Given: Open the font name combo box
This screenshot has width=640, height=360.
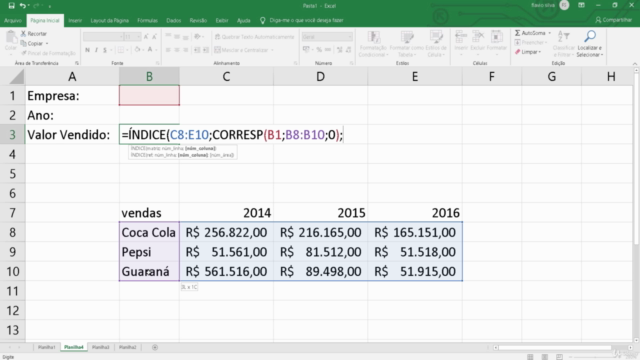Looking at the screenshot, I should point(103,37).
